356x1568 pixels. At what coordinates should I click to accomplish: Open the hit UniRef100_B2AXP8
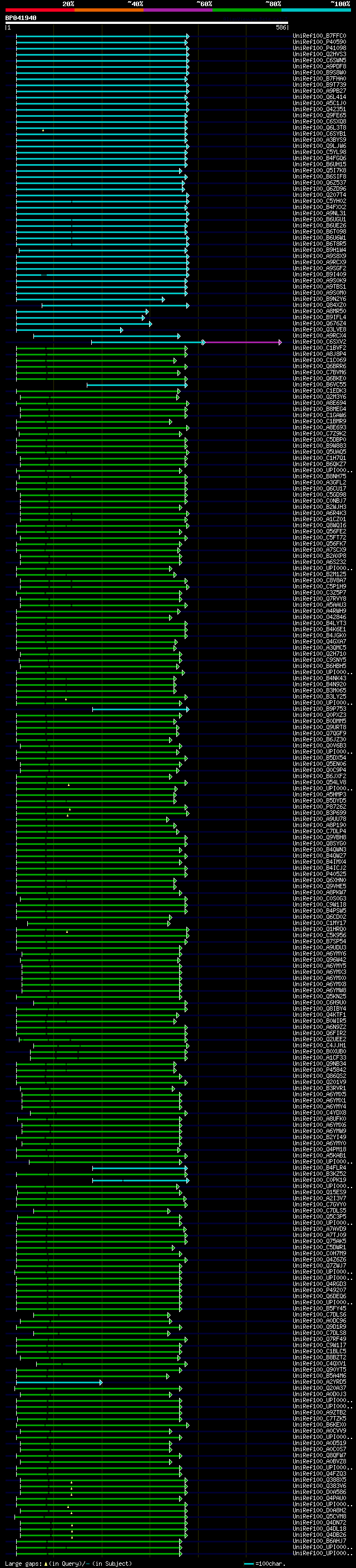pyautogui.click(x=319, y=556)
